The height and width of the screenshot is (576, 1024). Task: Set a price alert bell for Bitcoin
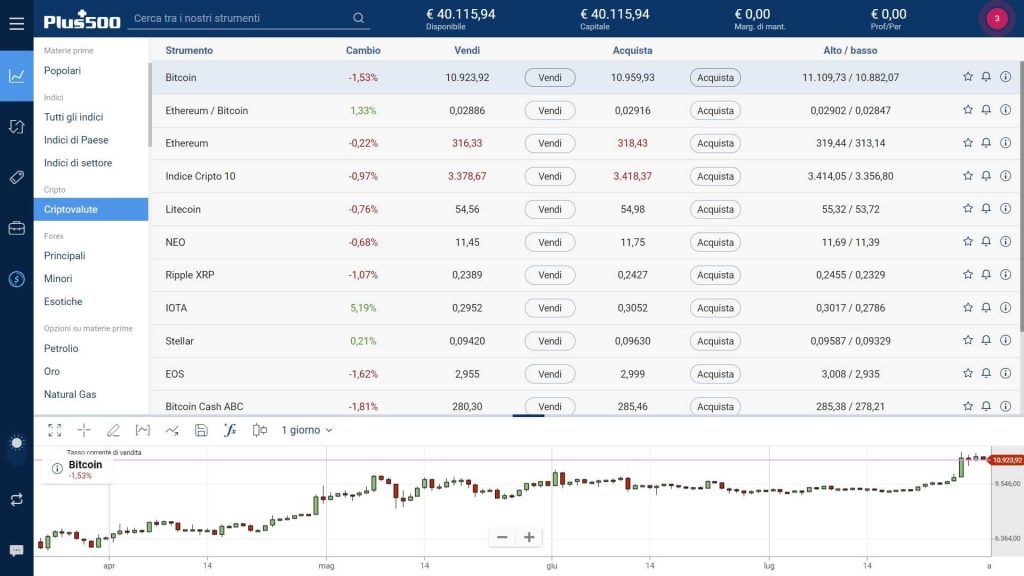(x=986, y=77)
